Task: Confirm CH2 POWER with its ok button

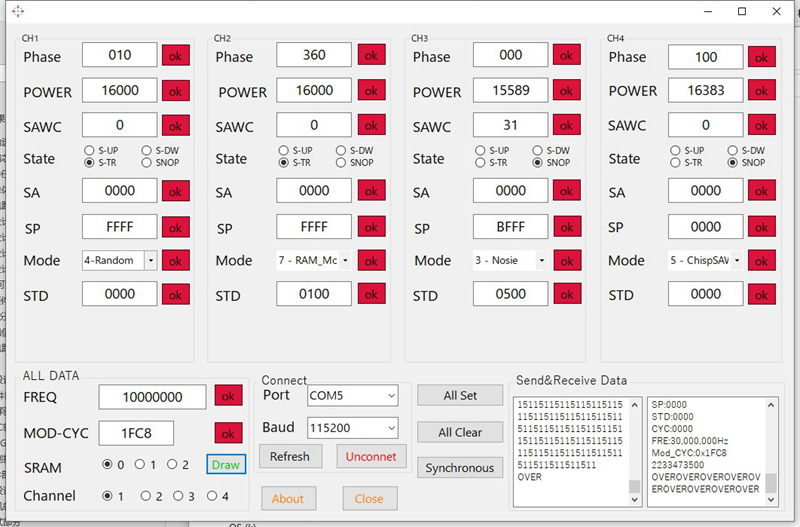Action: pyautogui.click(x=371, y=91)
